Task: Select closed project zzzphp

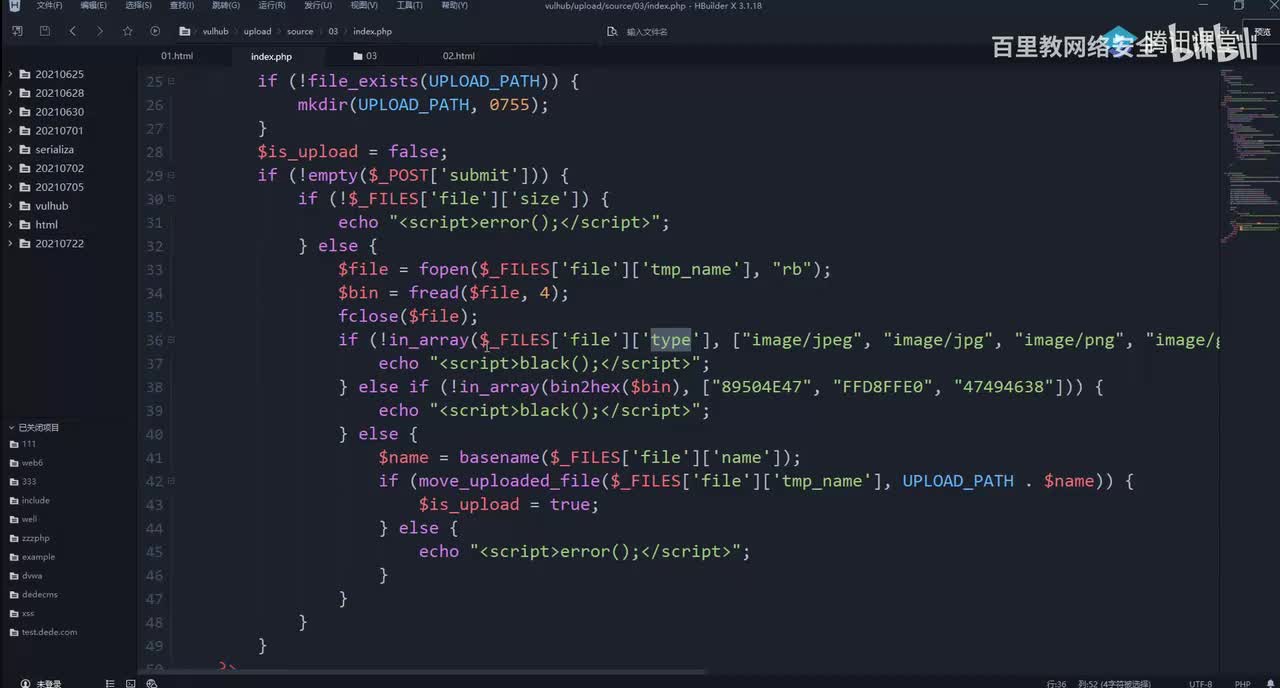Action: [x=35, y=538]
